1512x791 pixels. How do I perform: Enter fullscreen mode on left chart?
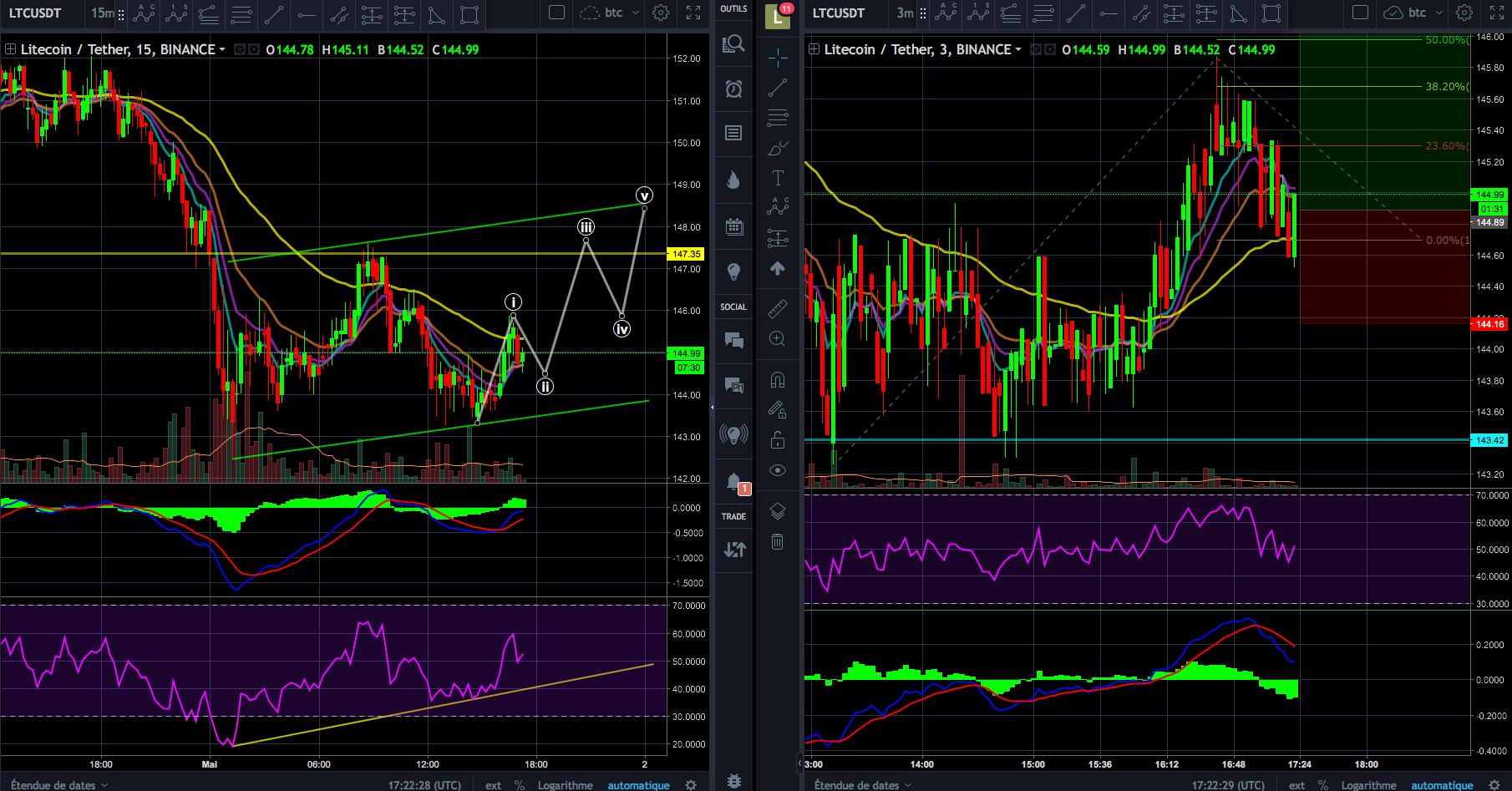click(x=693, y=13)
